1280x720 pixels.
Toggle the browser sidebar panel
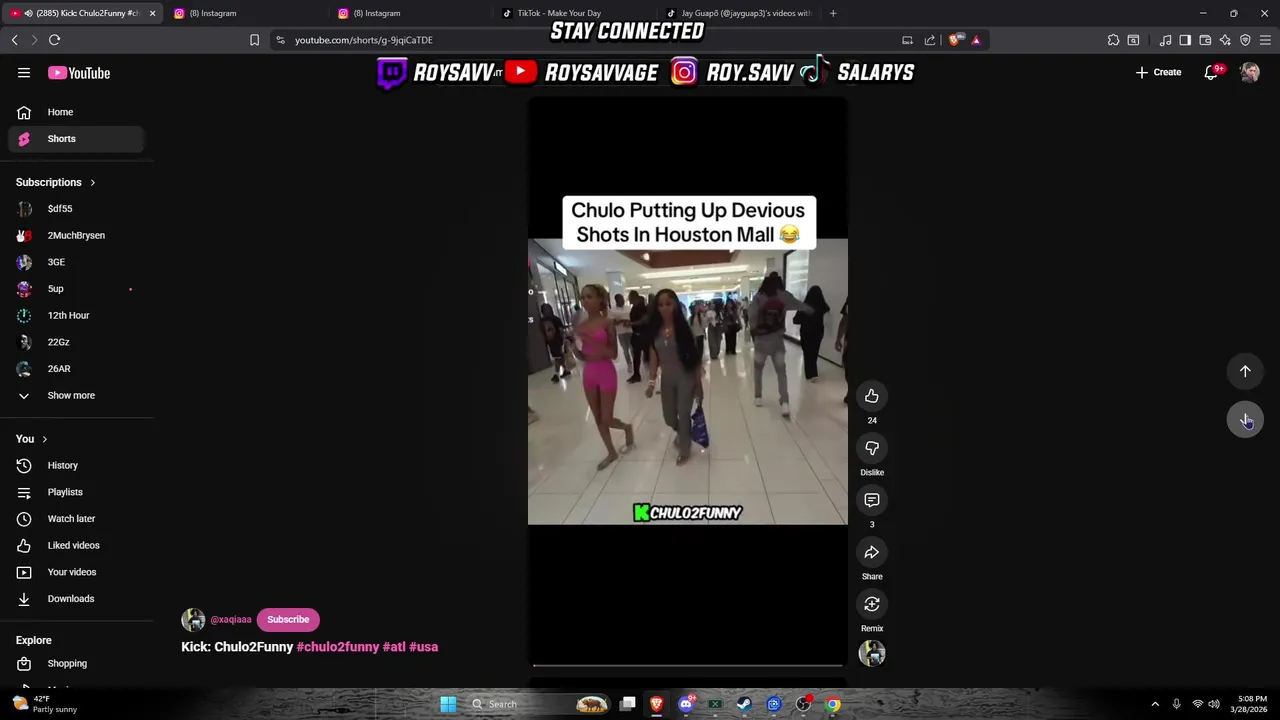click(x=1185, y=40)
